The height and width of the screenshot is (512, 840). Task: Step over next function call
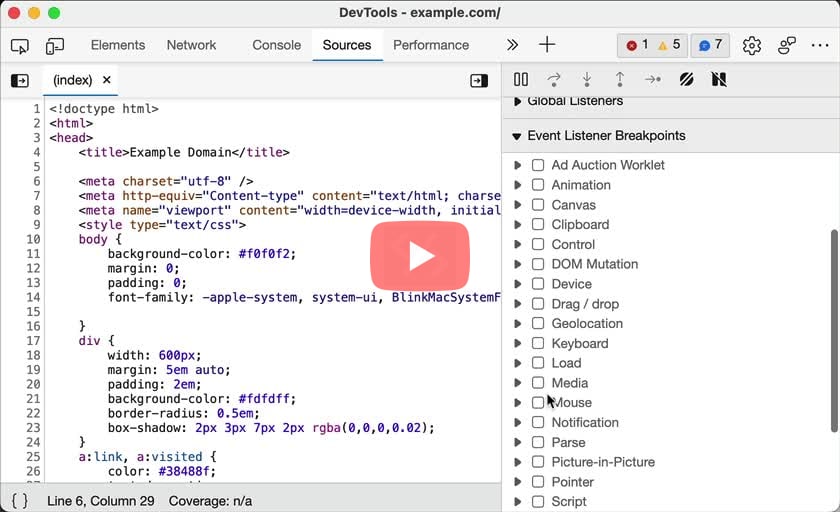[554, 80]
